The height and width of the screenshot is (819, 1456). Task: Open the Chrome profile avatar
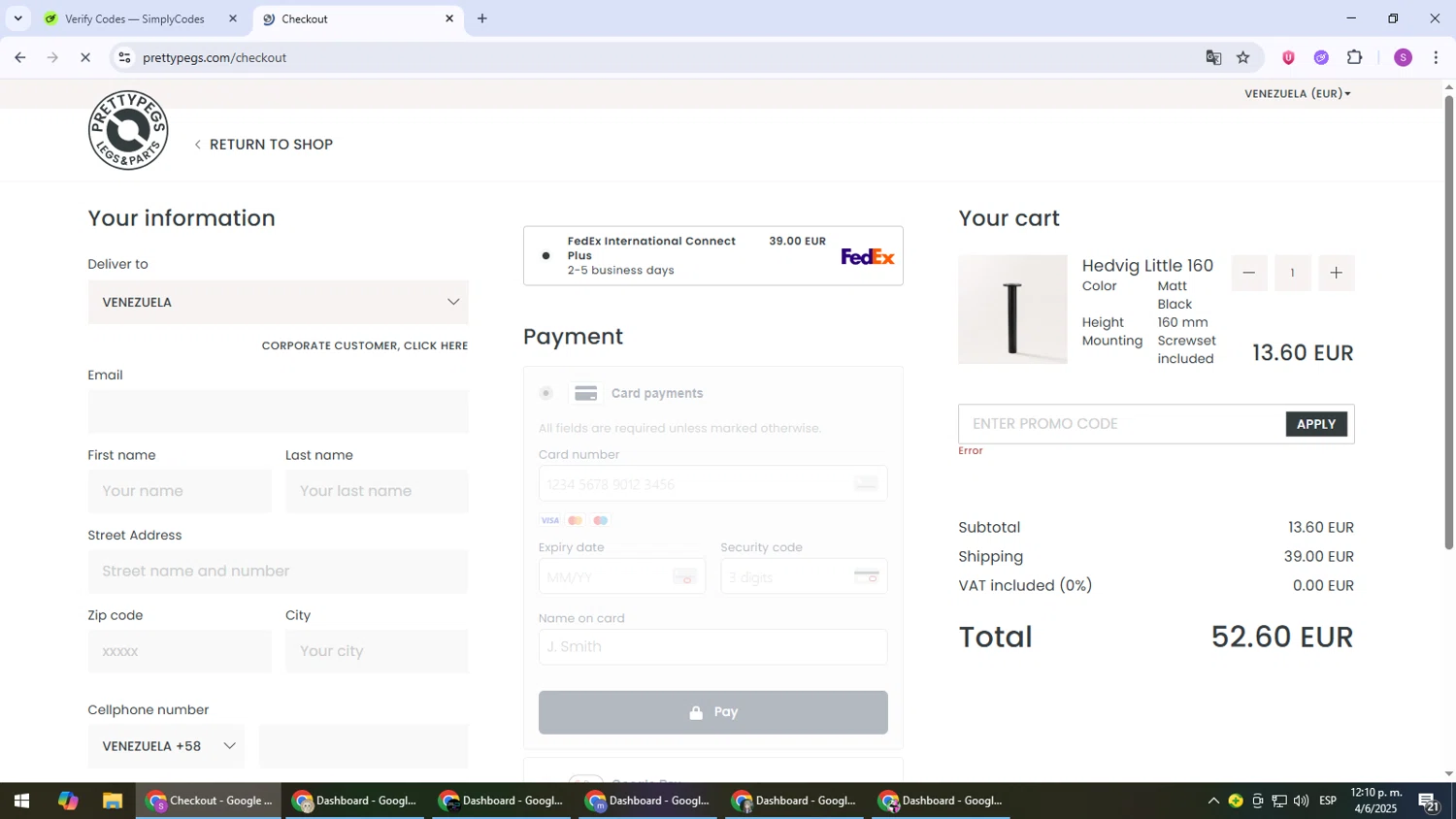1403,57
